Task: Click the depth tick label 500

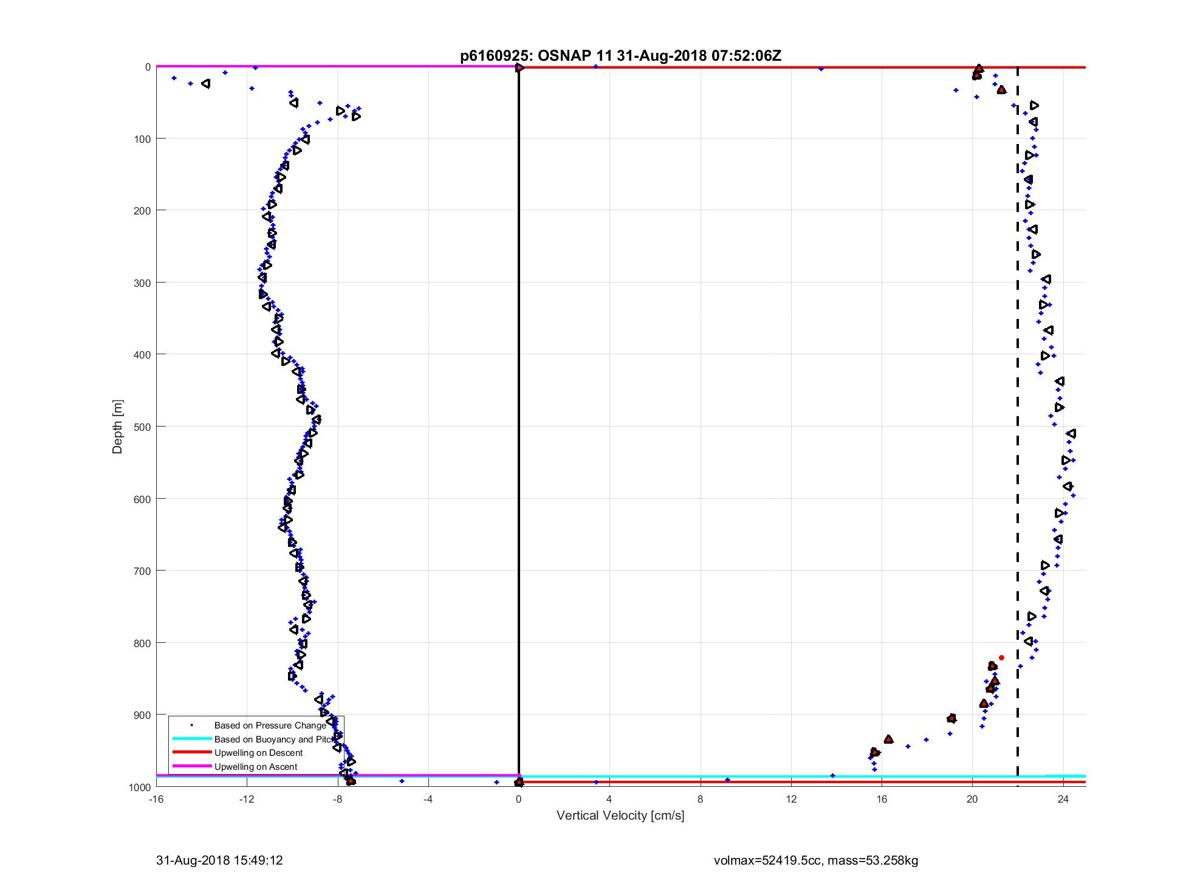Action: (141, 427)
